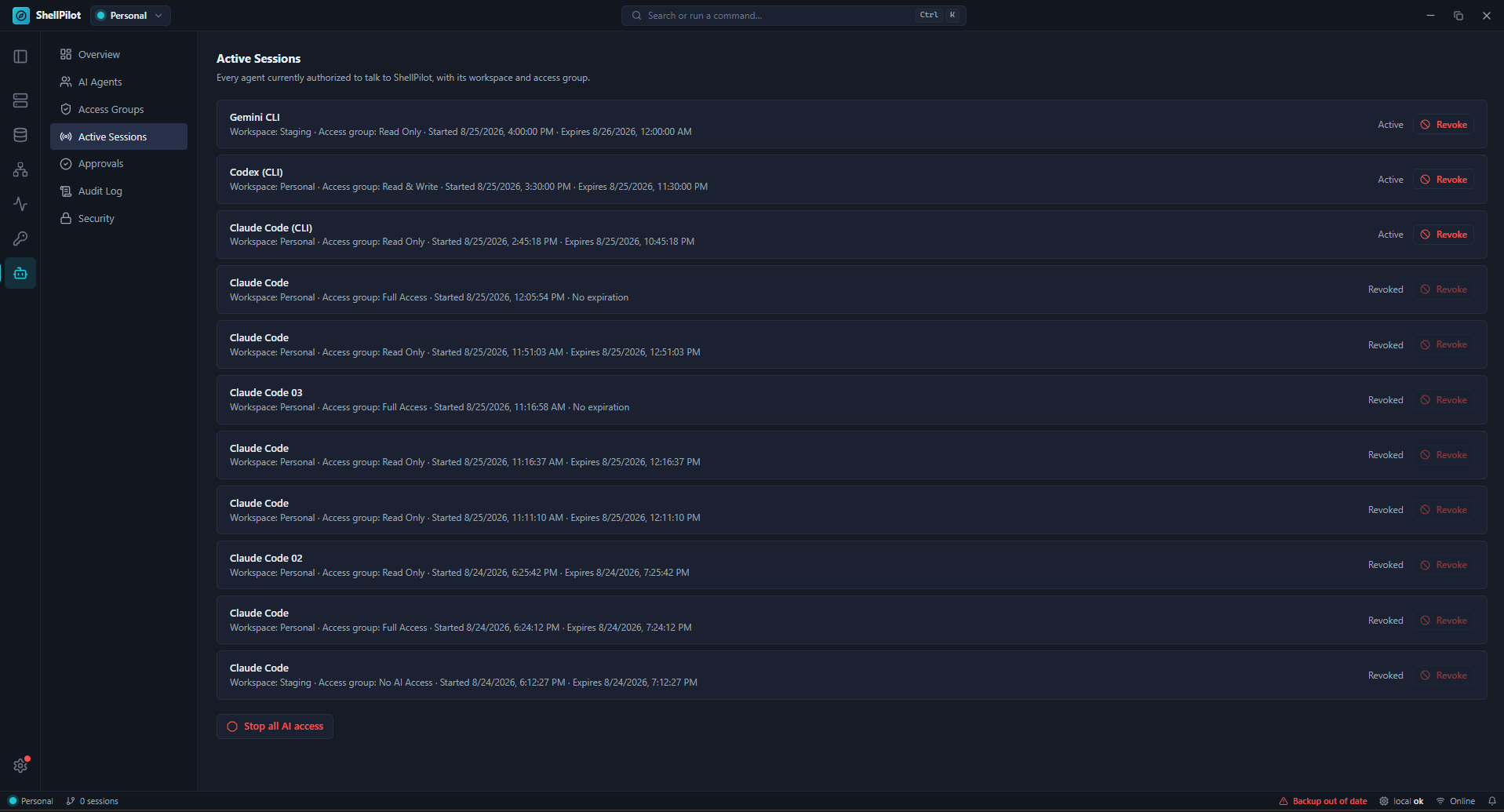Revoke the Claude Code (CLI) session

[1444, 235]
